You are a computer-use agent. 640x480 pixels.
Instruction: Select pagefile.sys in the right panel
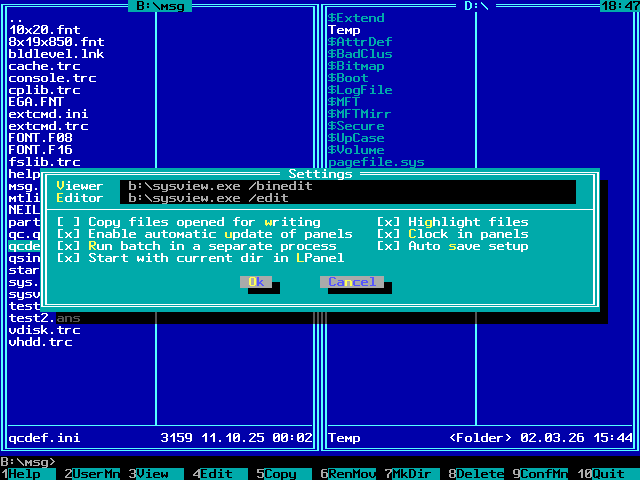[376, 162]
